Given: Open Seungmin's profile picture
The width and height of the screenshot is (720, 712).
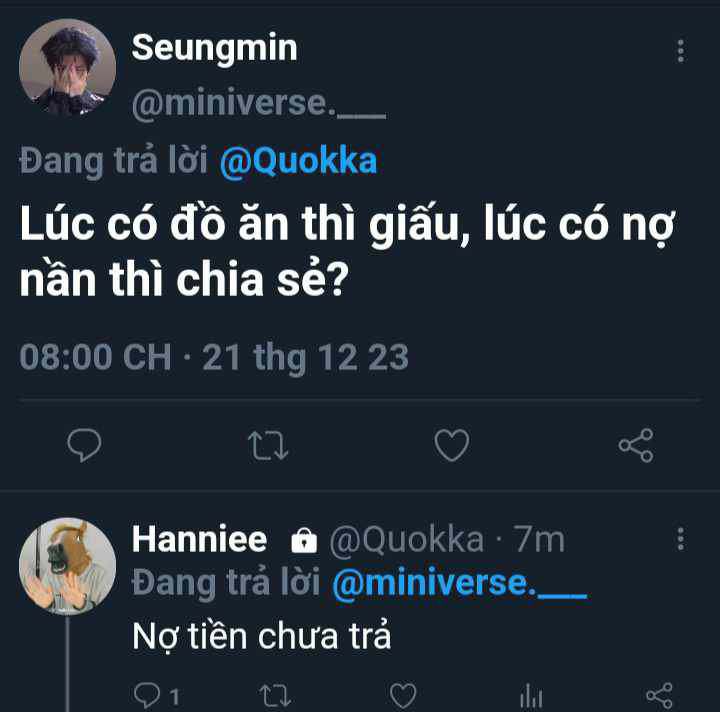Looking at the screenshot, I should pos(67,68).
